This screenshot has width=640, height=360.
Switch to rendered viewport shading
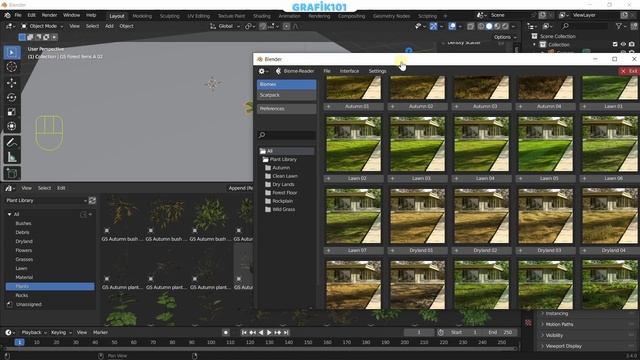pyautogui.click(x=505, y=26)
